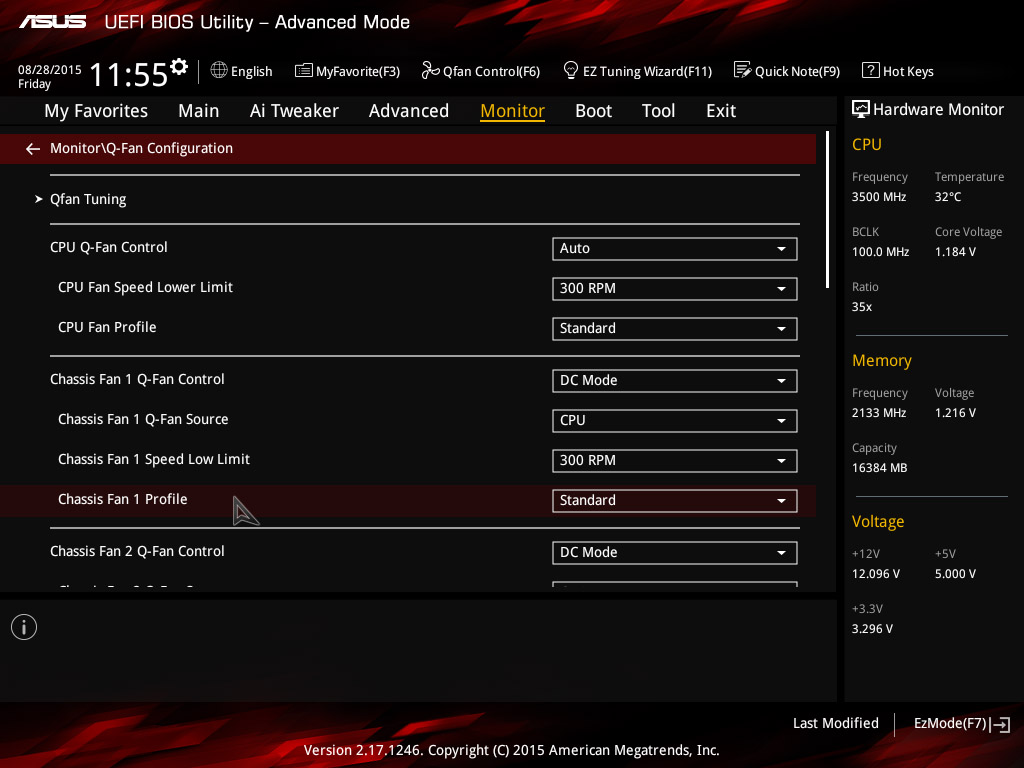Open Chassis Fan 1 Profile dropdown

coord(675,501)
